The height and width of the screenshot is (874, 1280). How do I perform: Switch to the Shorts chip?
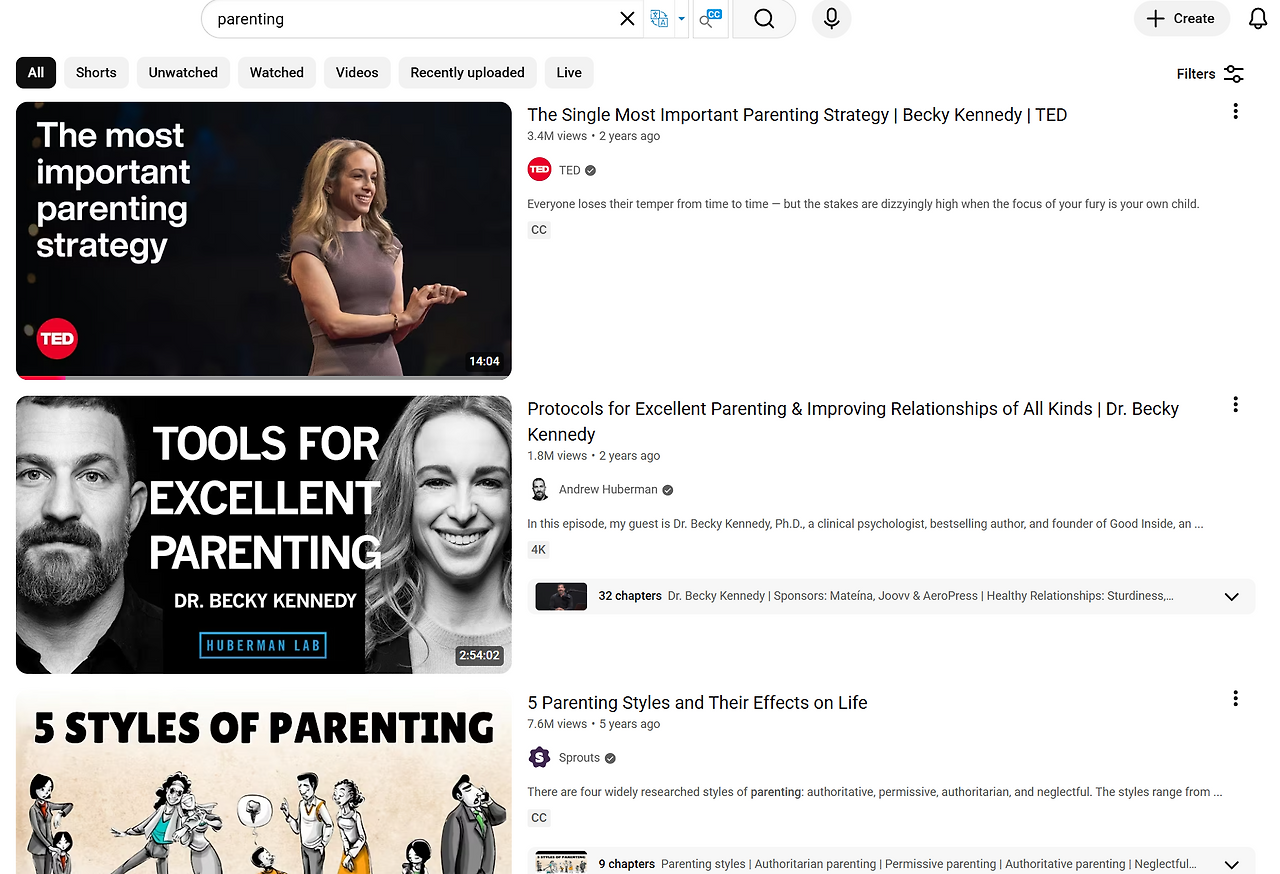coord(96,72)
